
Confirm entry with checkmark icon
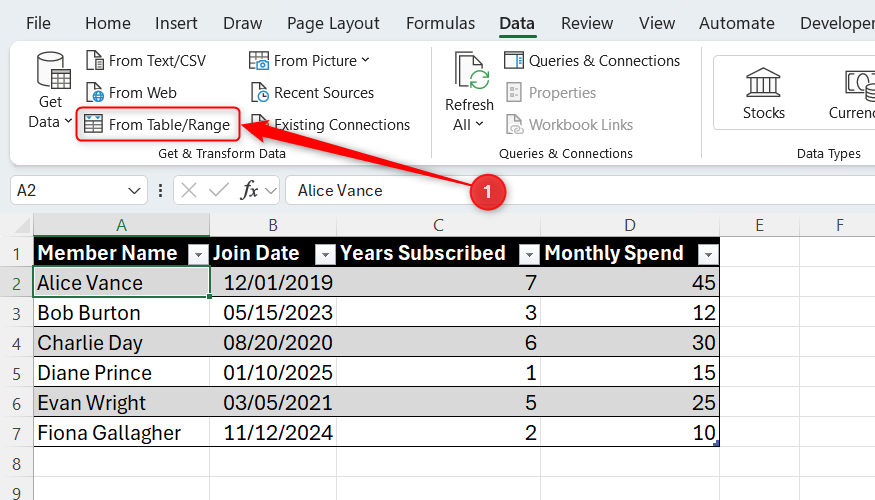[218, 191]
